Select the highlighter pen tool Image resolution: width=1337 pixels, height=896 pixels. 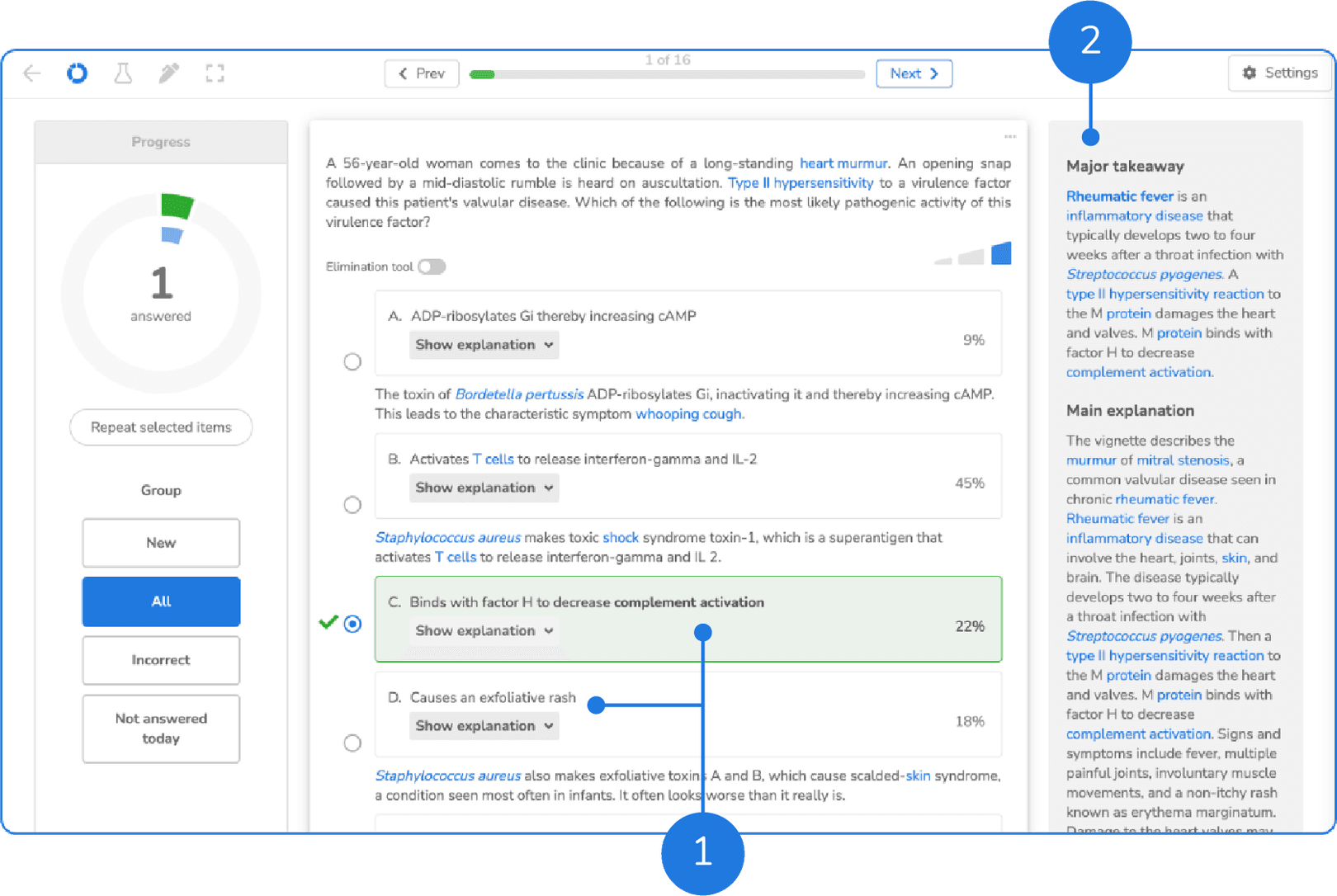[x=168, y=73]
